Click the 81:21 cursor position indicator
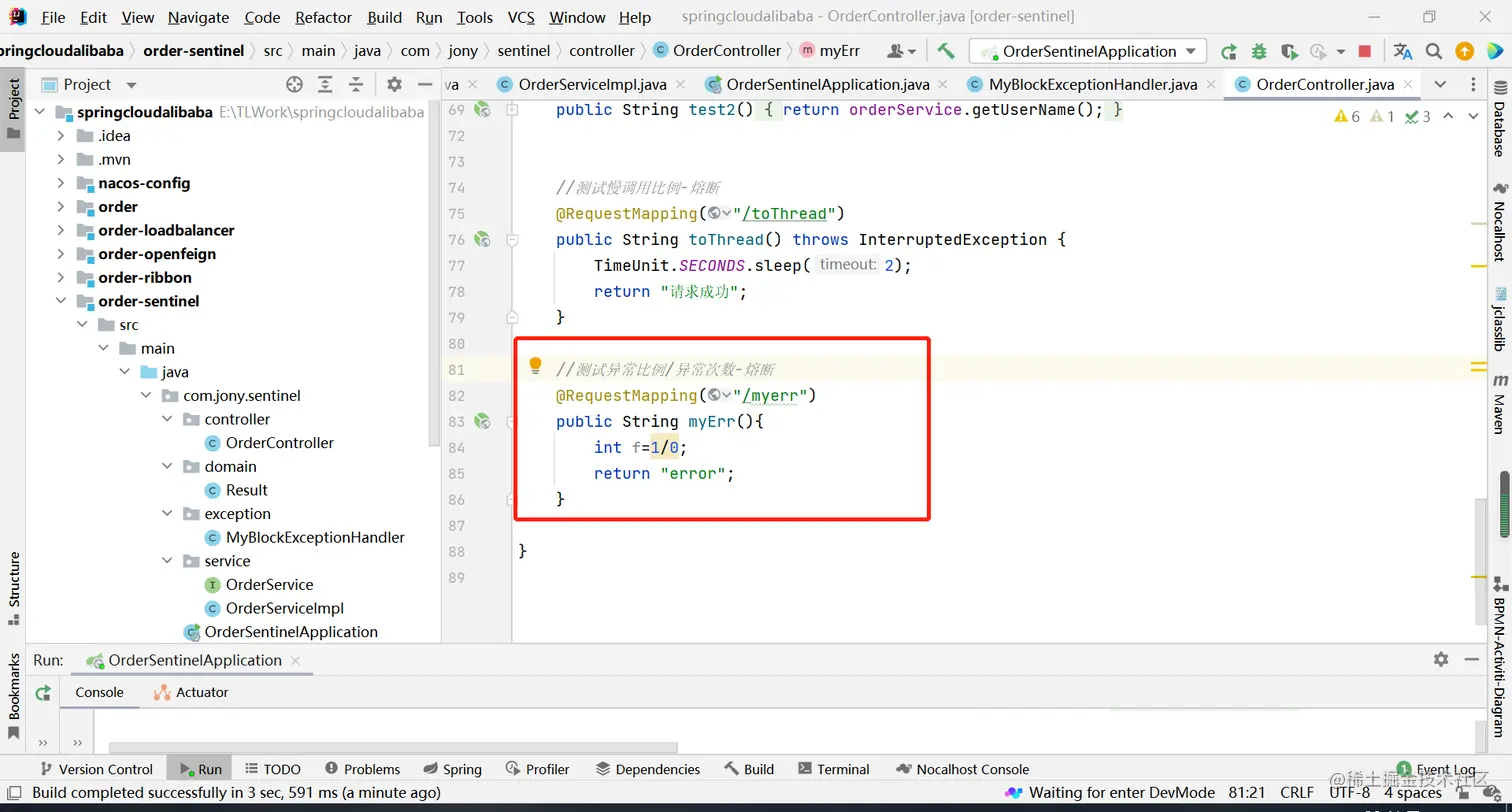1512x812 pixels. 1246,793
